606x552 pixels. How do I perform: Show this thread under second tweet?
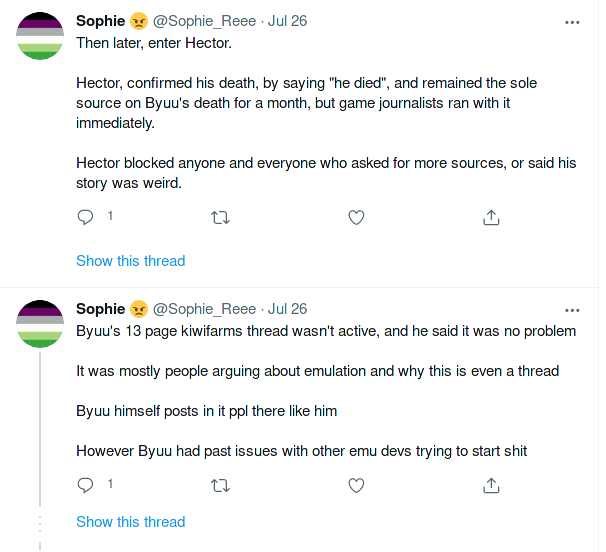(131, 522)
